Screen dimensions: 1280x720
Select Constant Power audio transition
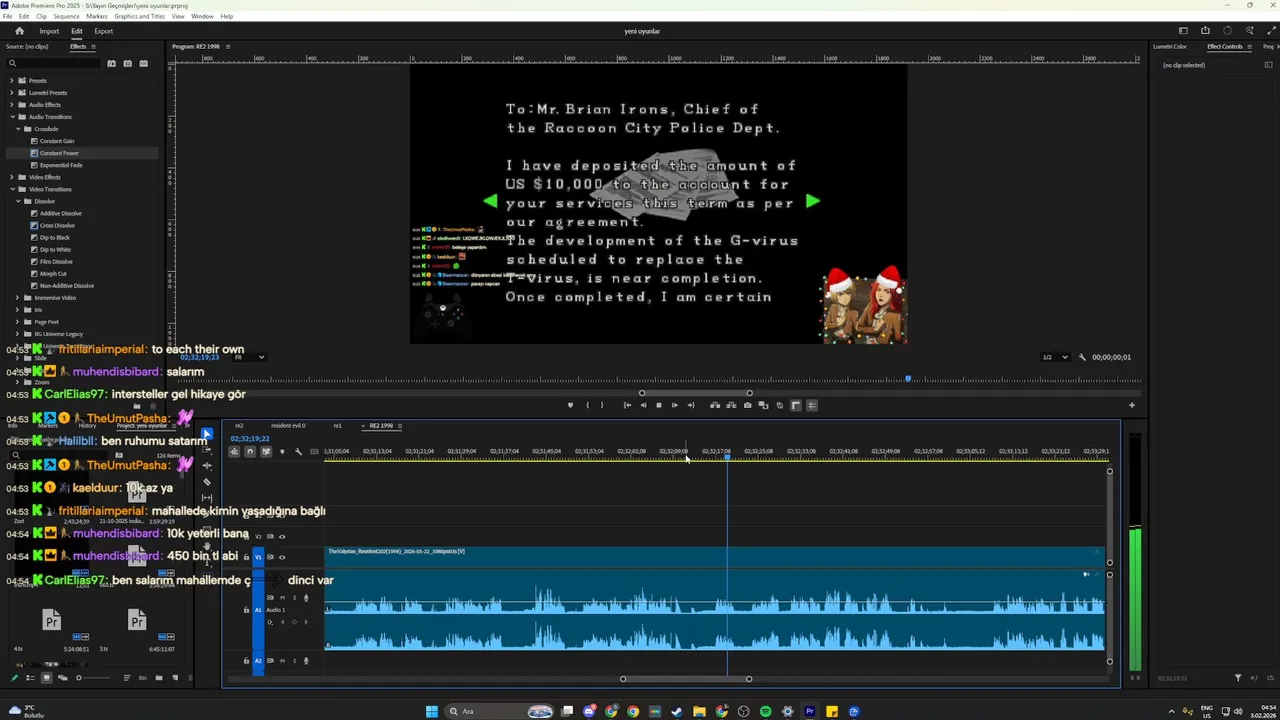pyautogui.click(x=59, y=153)
